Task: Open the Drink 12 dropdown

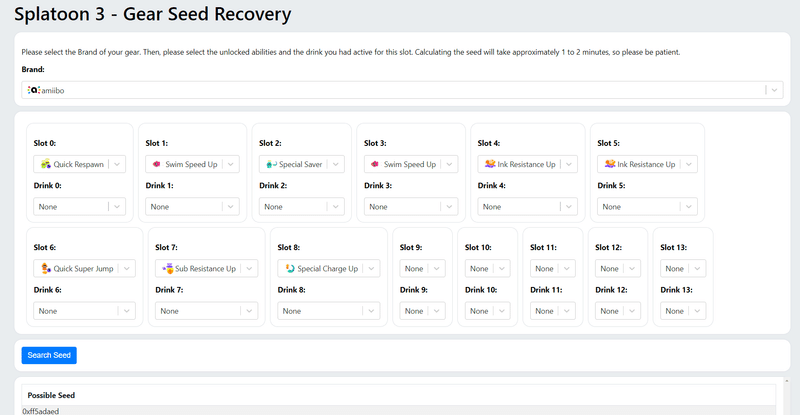Action: pos(618,310)
